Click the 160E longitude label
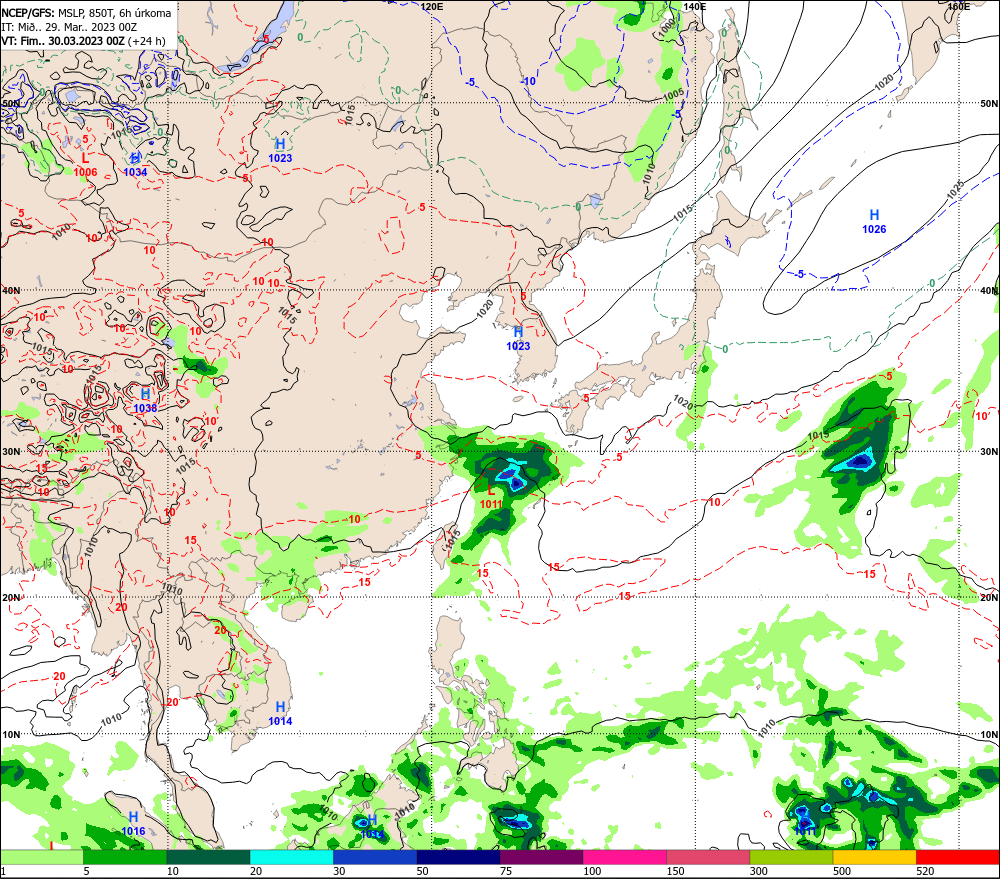1000x879 pixels. click(x=959, y=6)
